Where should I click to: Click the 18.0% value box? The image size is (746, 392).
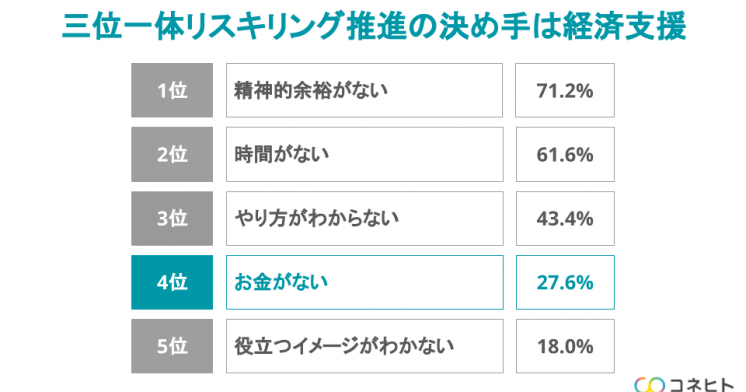pyautogui.click(x=565, y=346)
